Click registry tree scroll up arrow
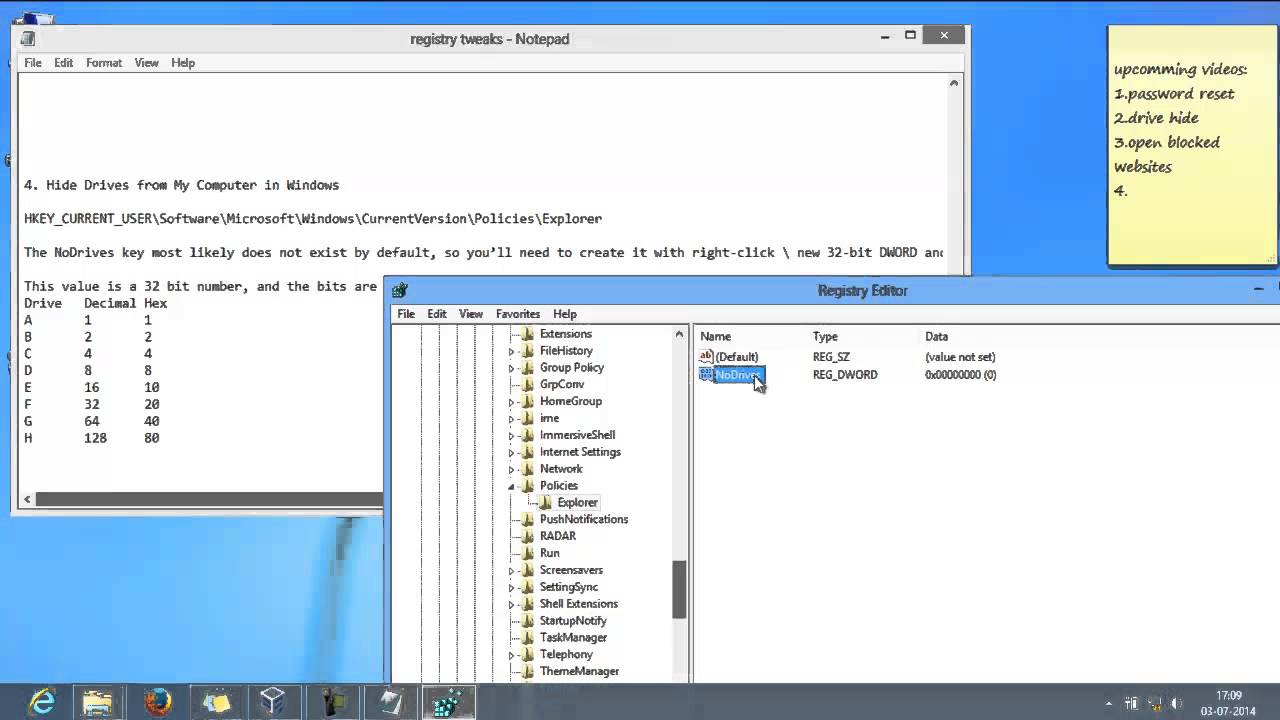Viewport: 1280px width, 720px height. 680,335
